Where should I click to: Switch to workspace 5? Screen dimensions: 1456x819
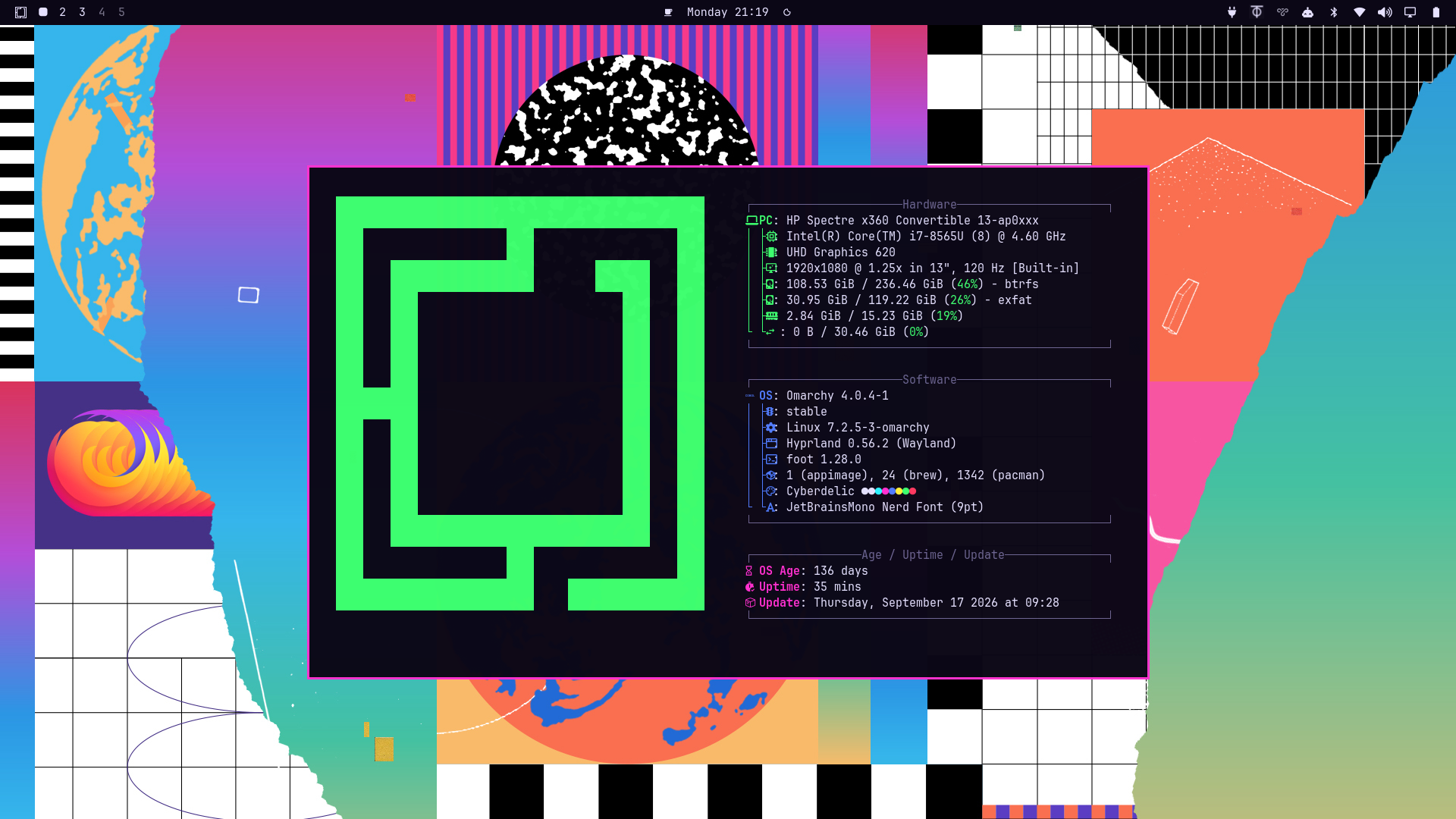pos(121,12)
